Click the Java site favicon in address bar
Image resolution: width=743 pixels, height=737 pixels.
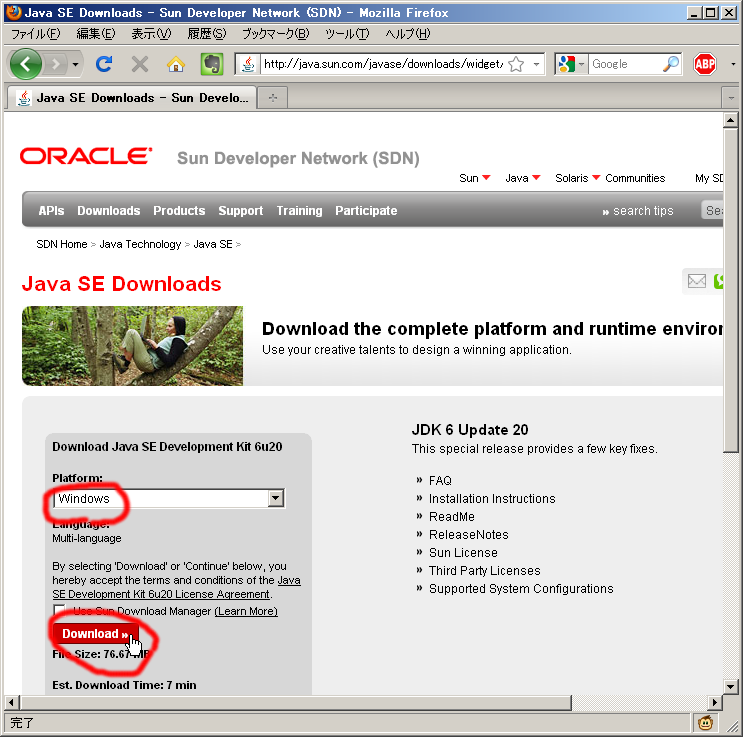pyautogui.click(x=248, y=64)
